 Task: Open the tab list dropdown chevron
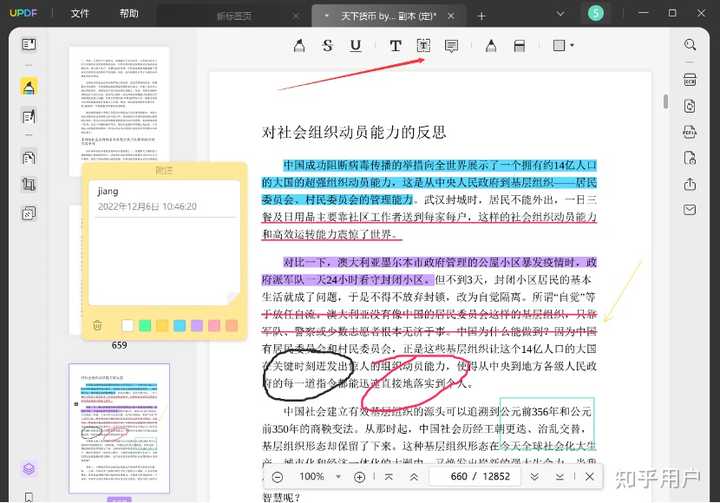point(560,14)
